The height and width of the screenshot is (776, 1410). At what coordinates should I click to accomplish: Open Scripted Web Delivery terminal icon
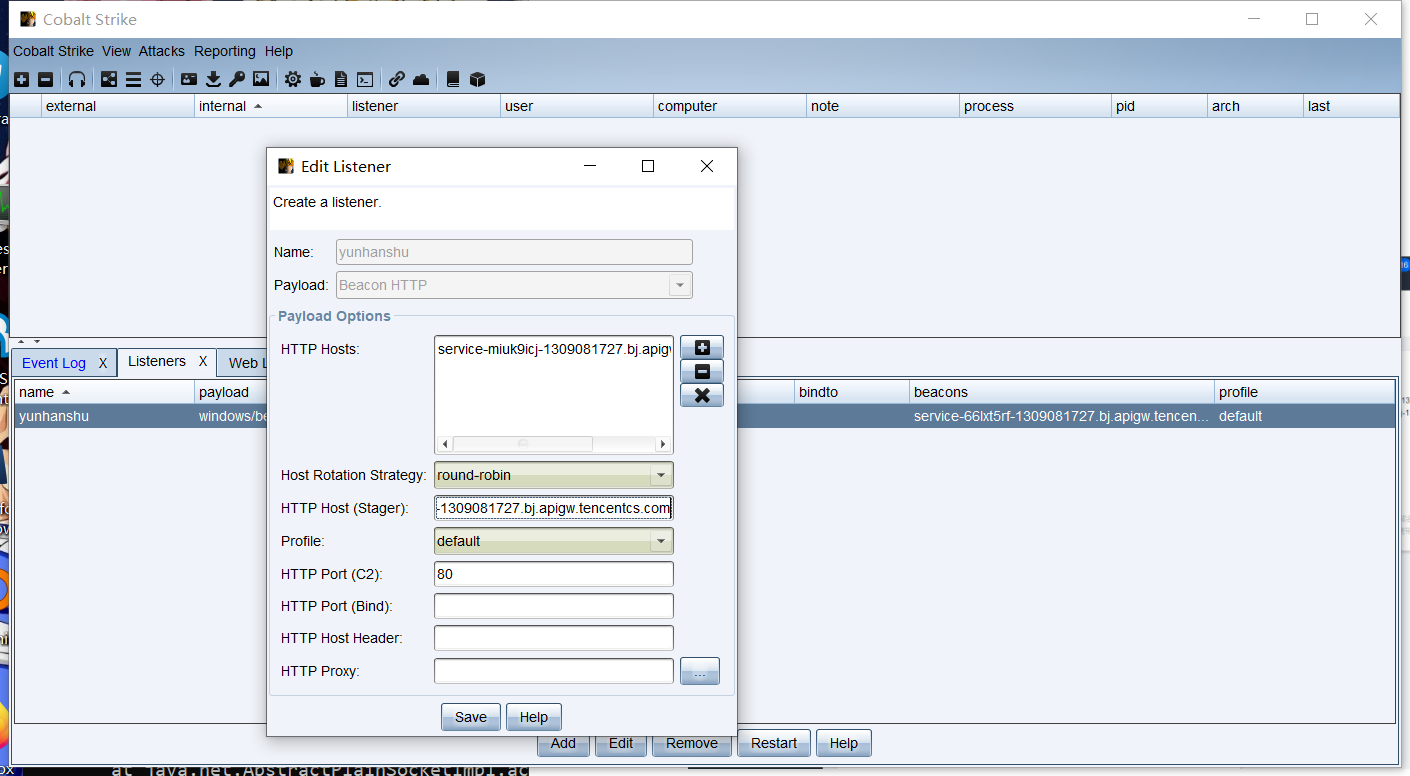tap(365, 79)
